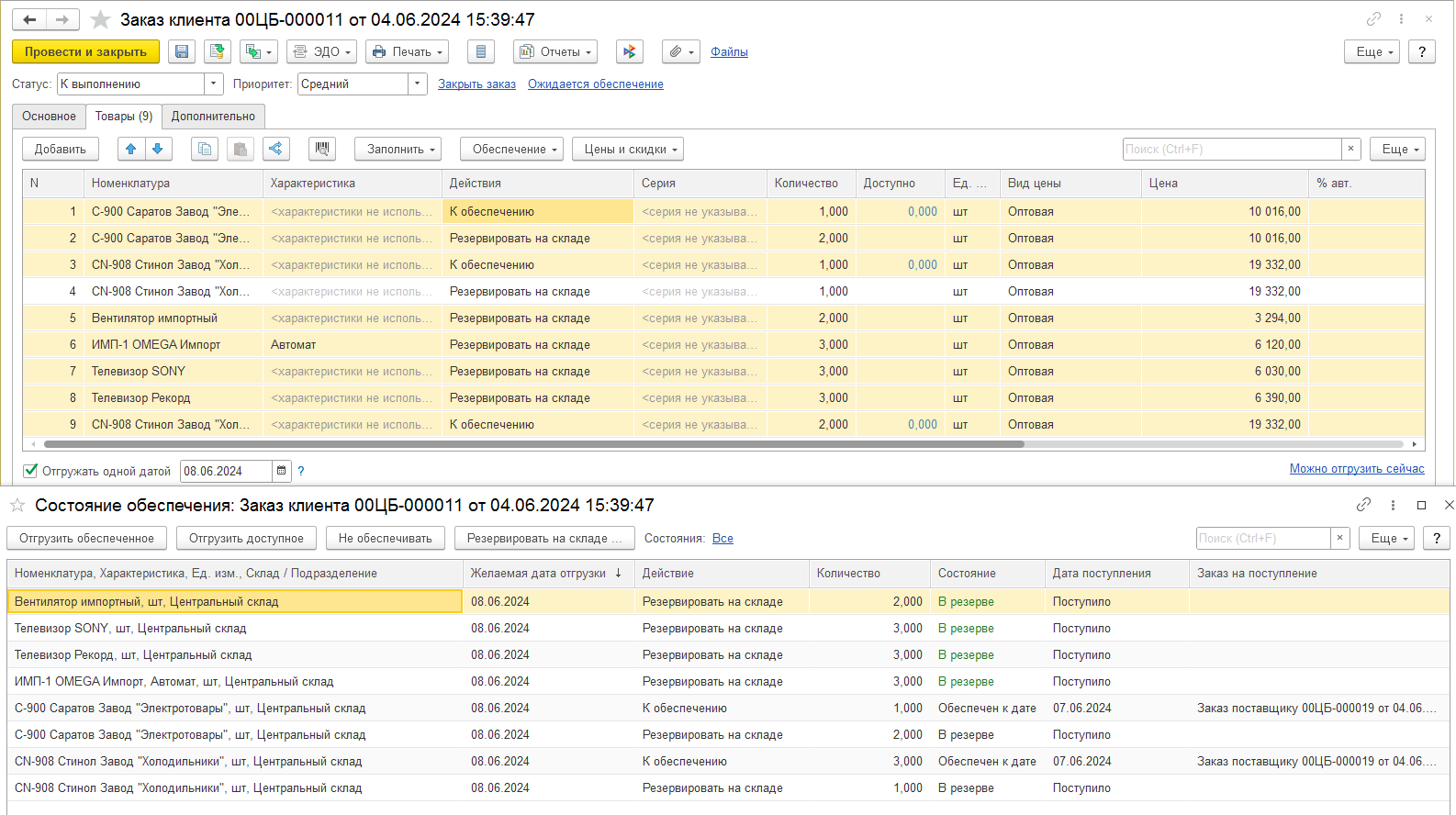
Task: Toggle Отгружать одной датой checkbox
Action: (30, 471)
